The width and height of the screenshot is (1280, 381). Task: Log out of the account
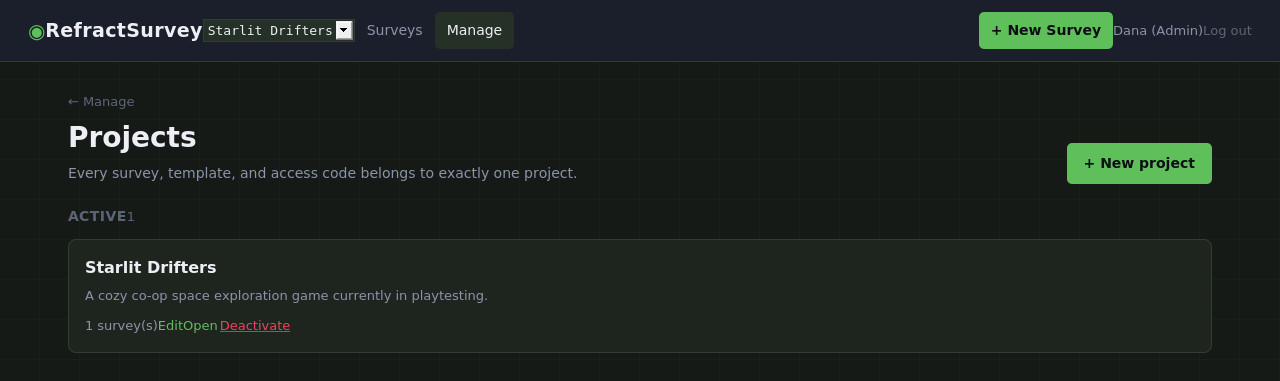(1227, 31)
